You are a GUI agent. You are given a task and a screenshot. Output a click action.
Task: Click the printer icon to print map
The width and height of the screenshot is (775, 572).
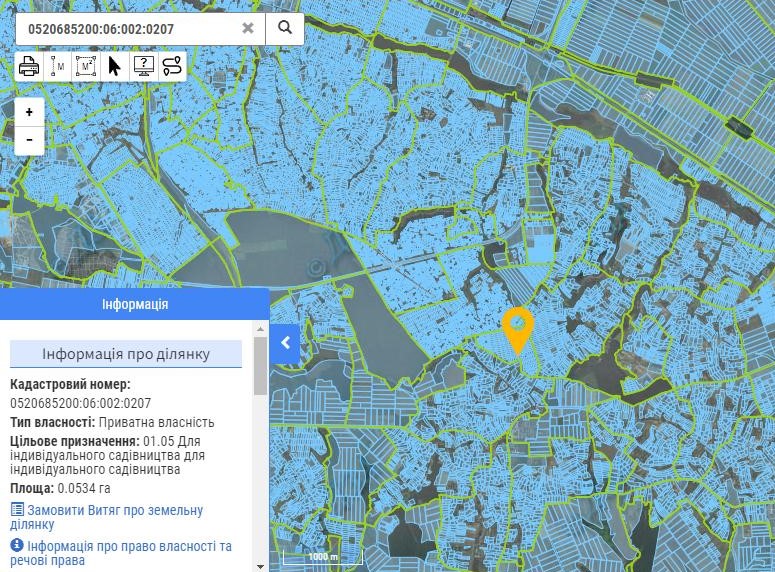(29, 67)
